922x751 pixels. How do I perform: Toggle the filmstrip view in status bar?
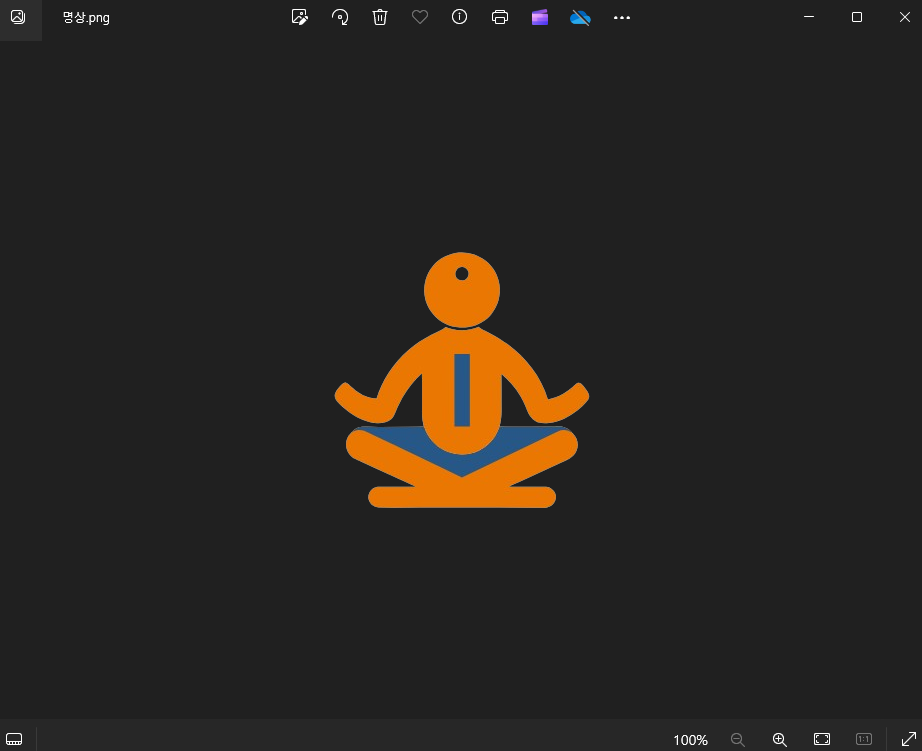pos(14,739)
